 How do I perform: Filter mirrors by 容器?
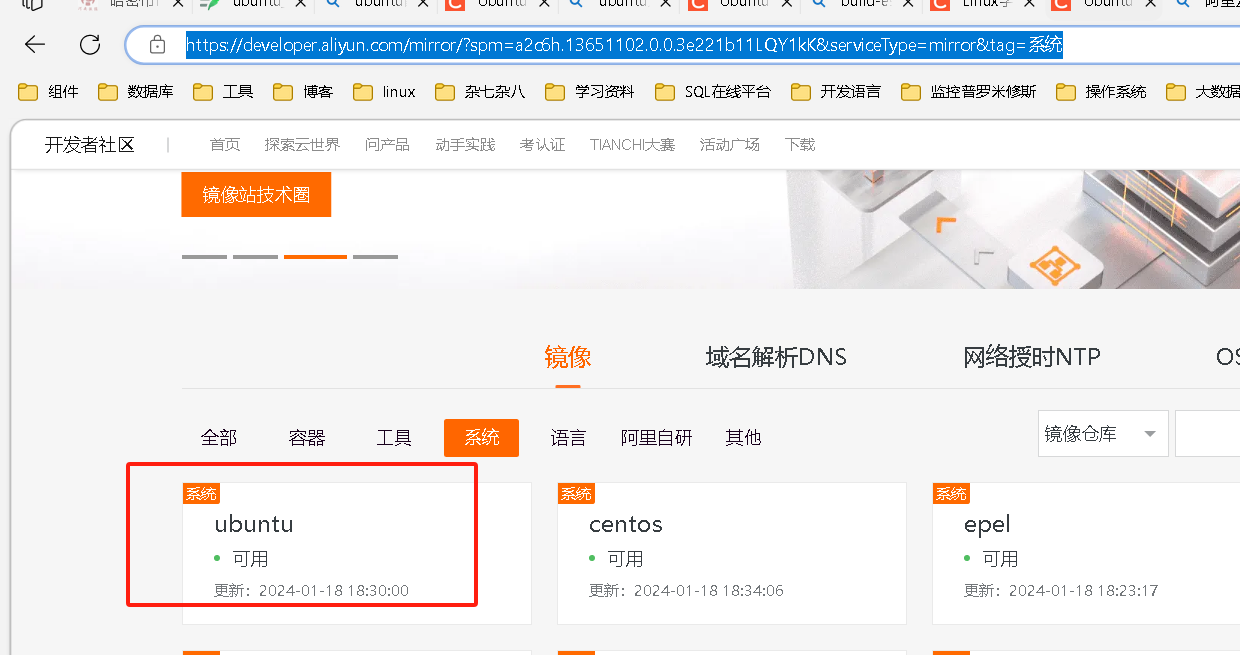tap(307, 438)
